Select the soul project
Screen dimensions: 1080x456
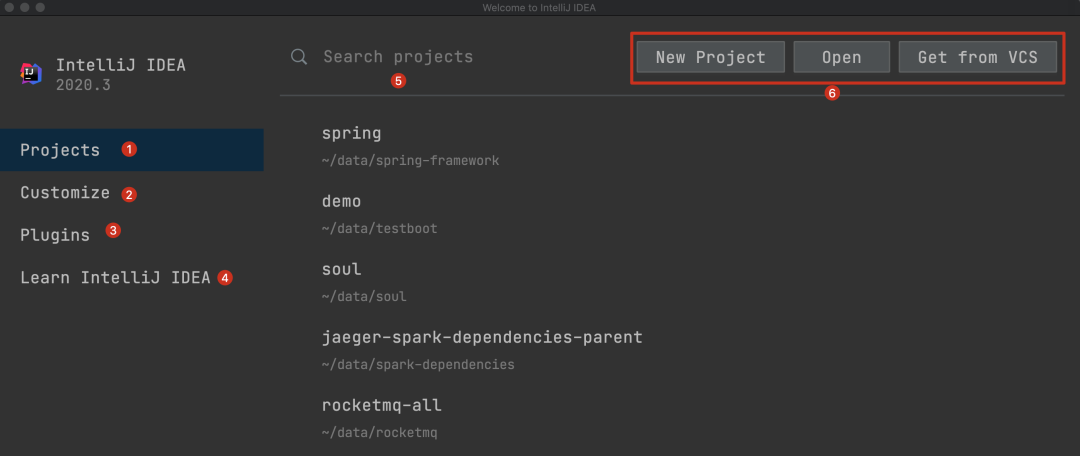pos(341,269)
